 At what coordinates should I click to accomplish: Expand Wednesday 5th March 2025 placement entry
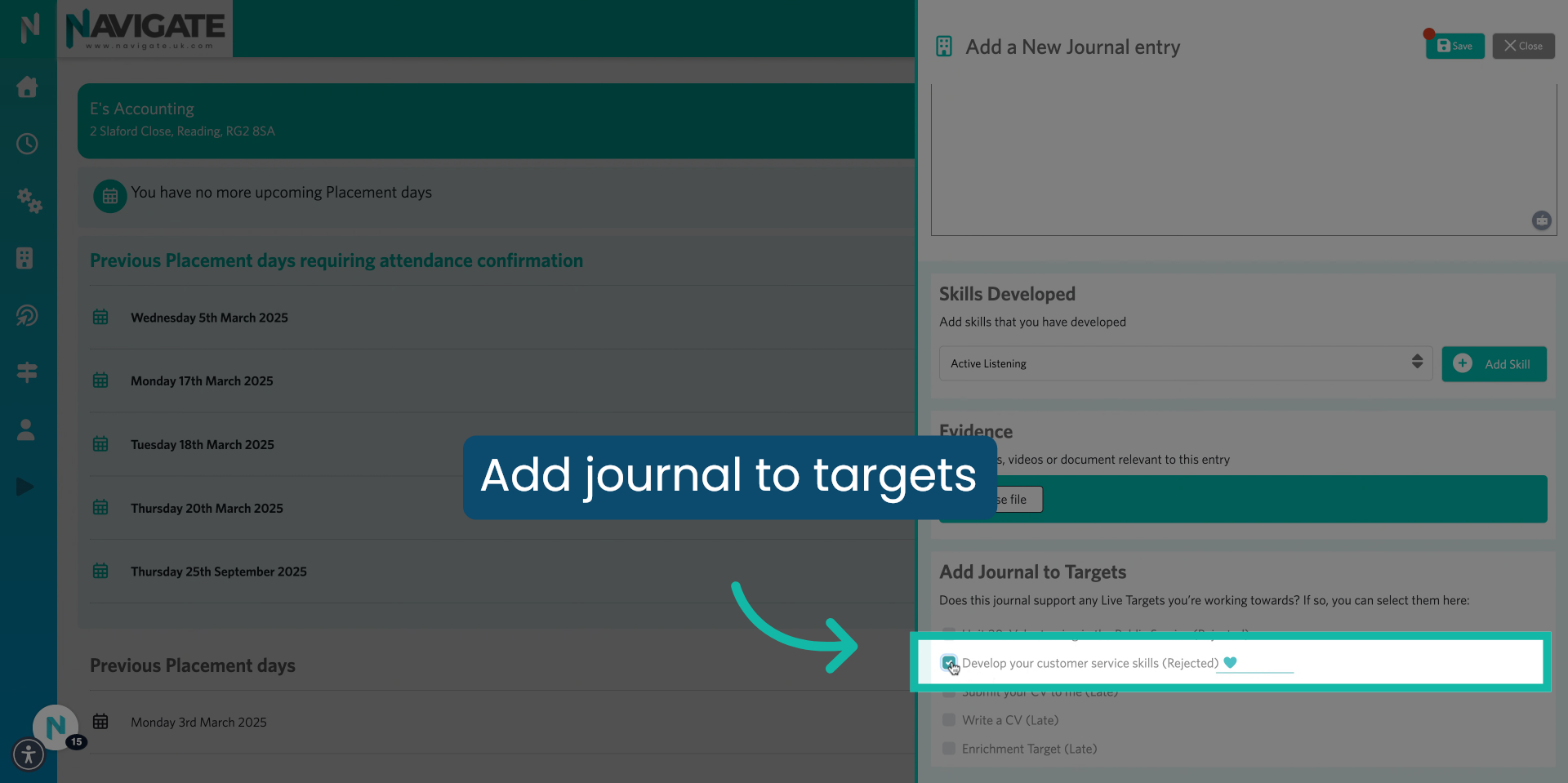point(209,318)
